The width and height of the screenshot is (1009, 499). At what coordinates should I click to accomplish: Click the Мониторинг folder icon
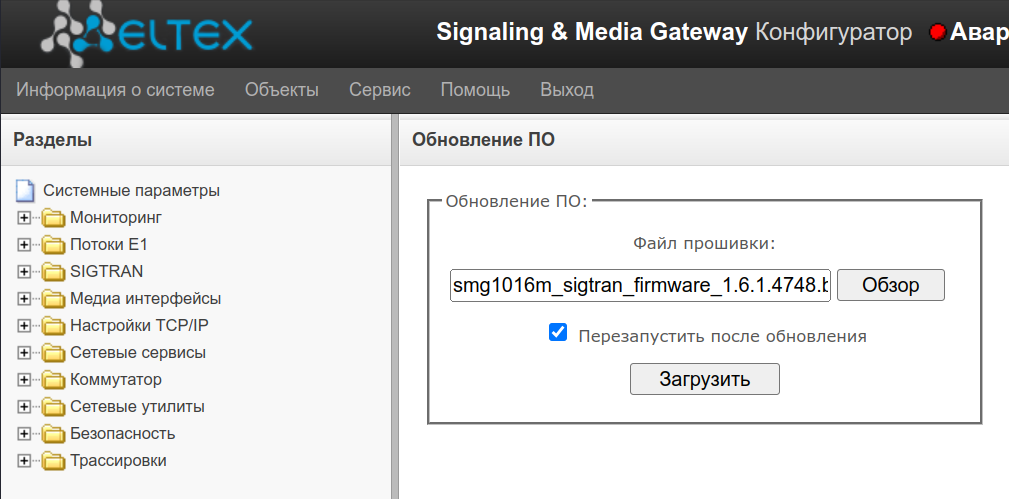click(x=54, y=218)
